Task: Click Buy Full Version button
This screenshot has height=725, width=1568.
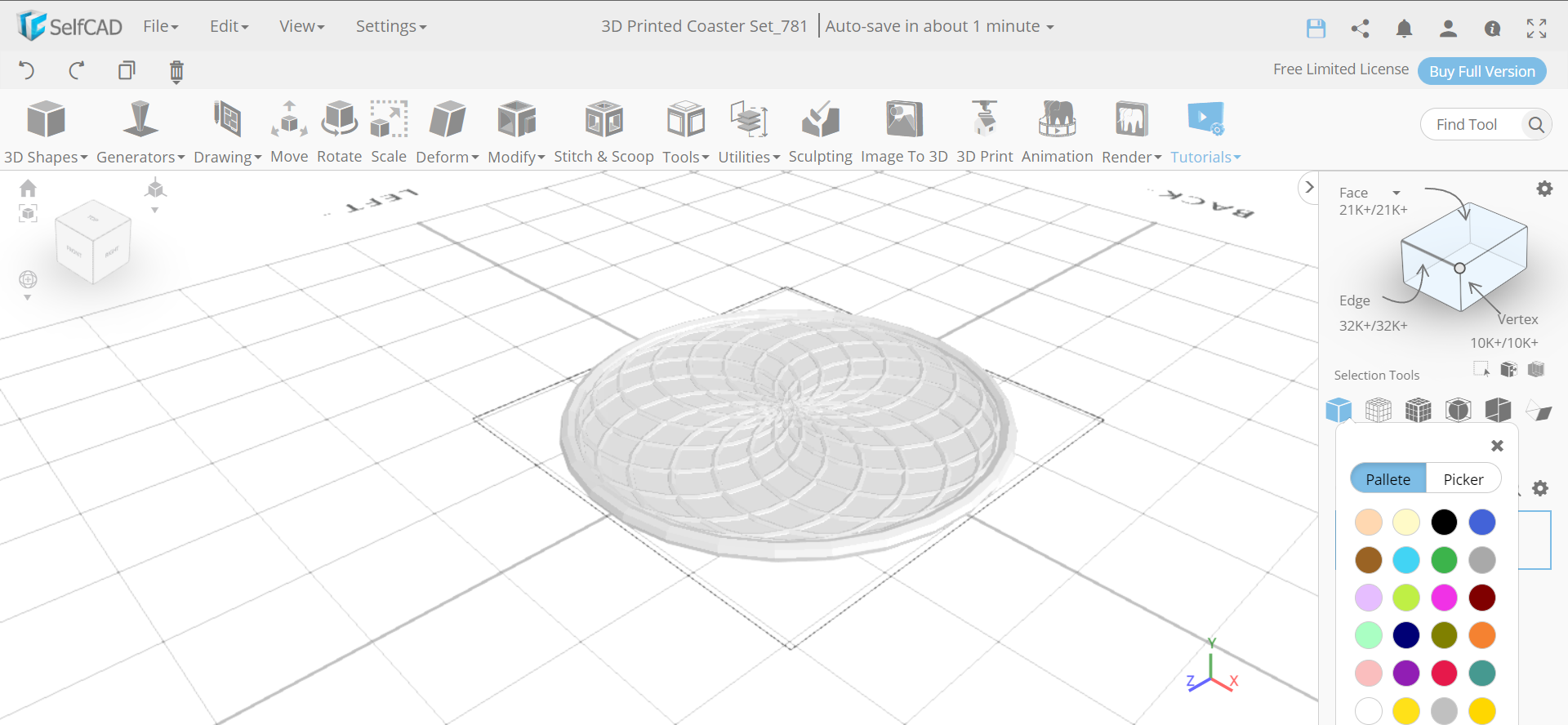Action: click(1482, 71)
